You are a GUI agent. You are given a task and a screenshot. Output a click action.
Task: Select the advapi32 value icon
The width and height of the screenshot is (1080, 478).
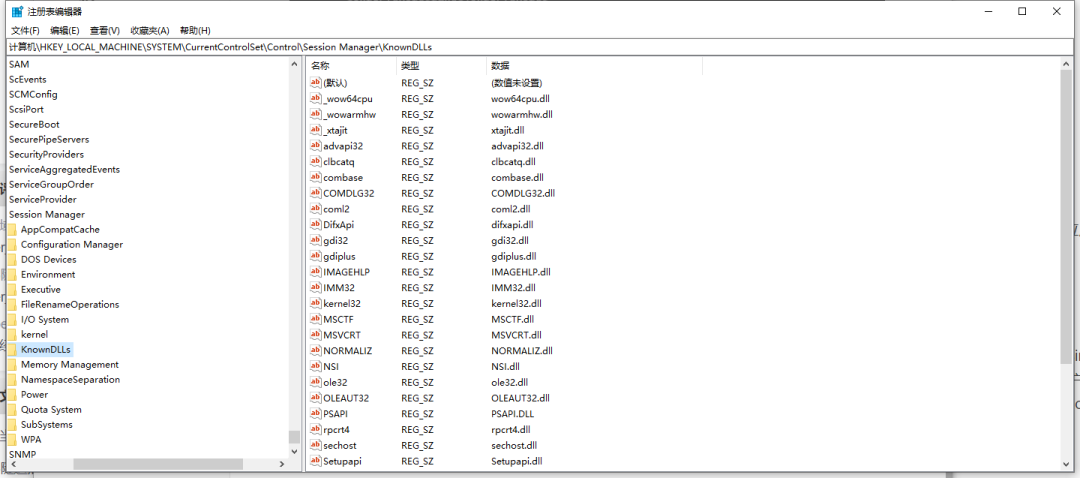[316, 146]
